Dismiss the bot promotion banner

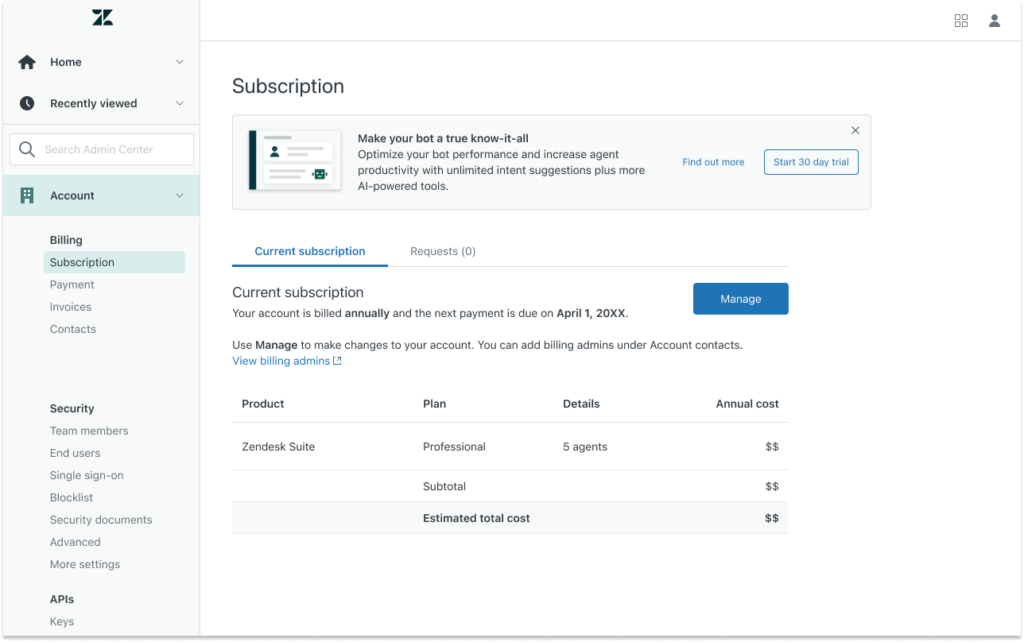click(x=855, y=130)
